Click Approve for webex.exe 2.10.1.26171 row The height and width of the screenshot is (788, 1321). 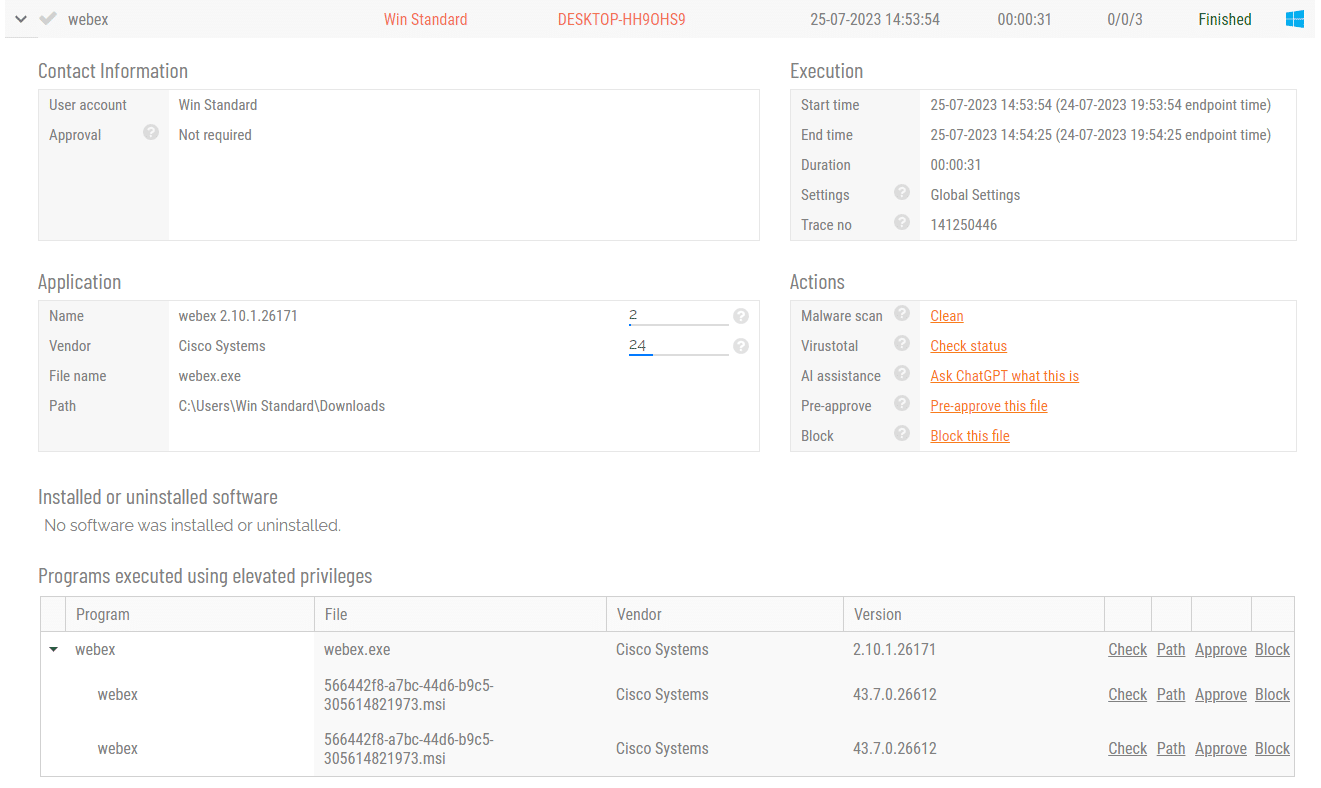point(1221,650)
